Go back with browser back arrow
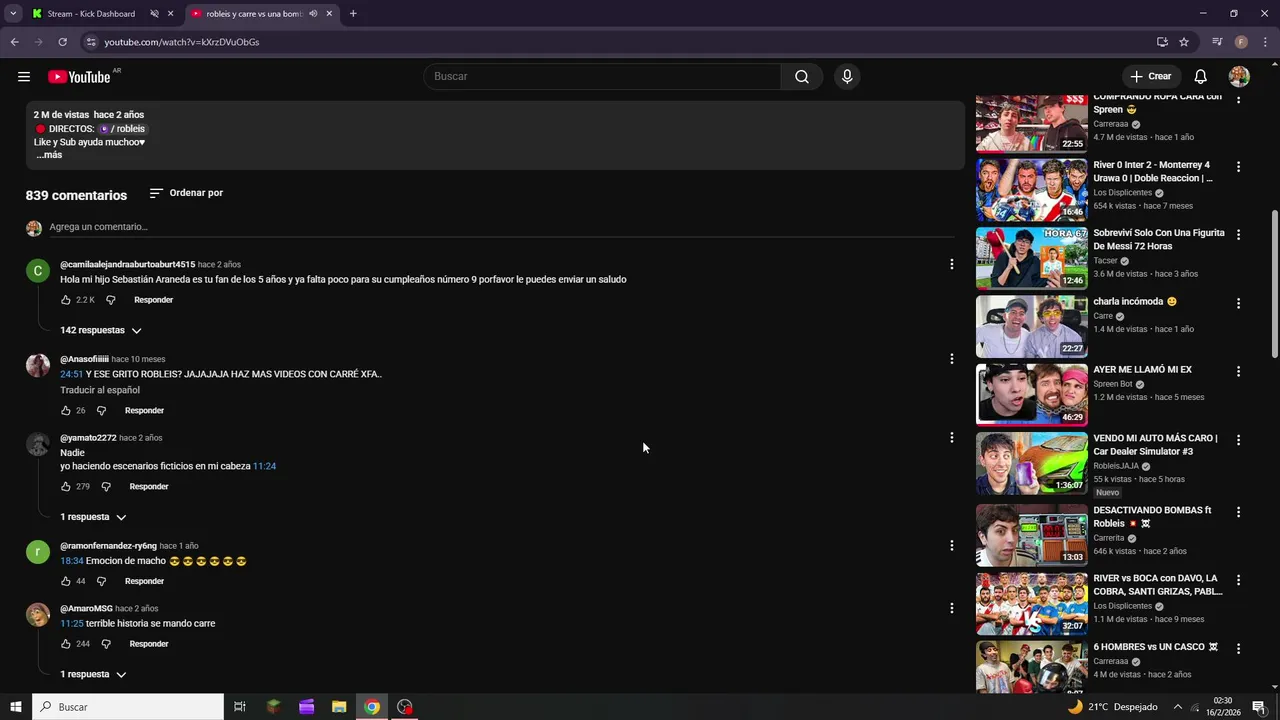Viewport: 1280px width, 720px height. tap(14, 42)
